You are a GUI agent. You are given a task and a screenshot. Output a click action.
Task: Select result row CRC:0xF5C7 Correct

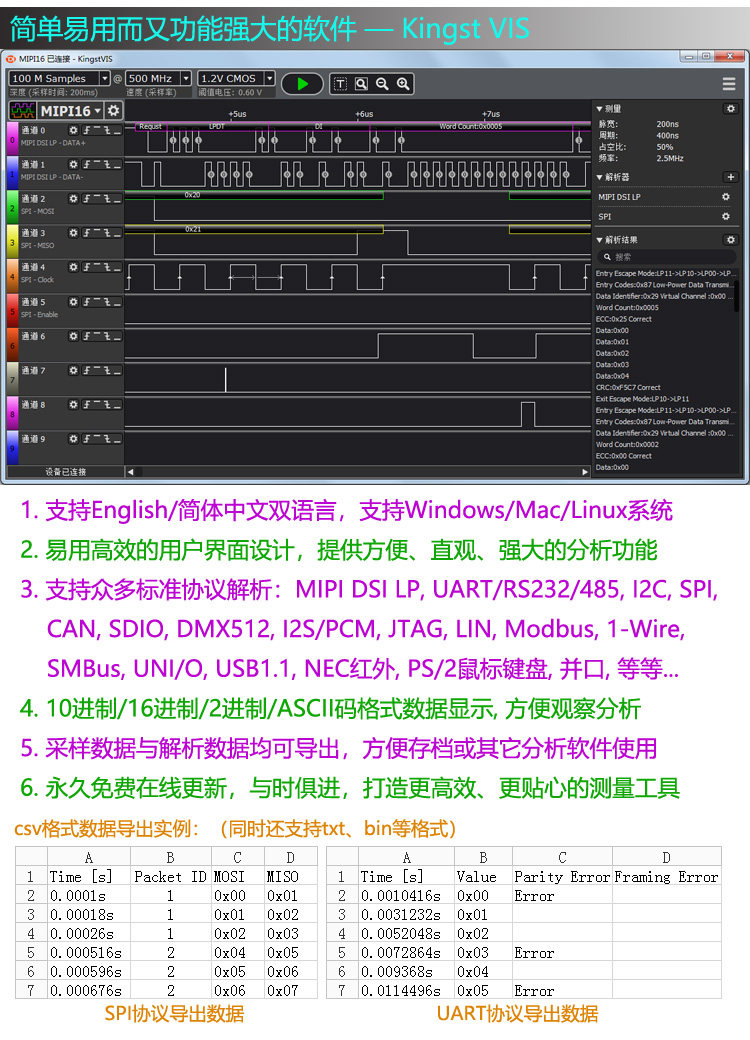pos(628,387)
